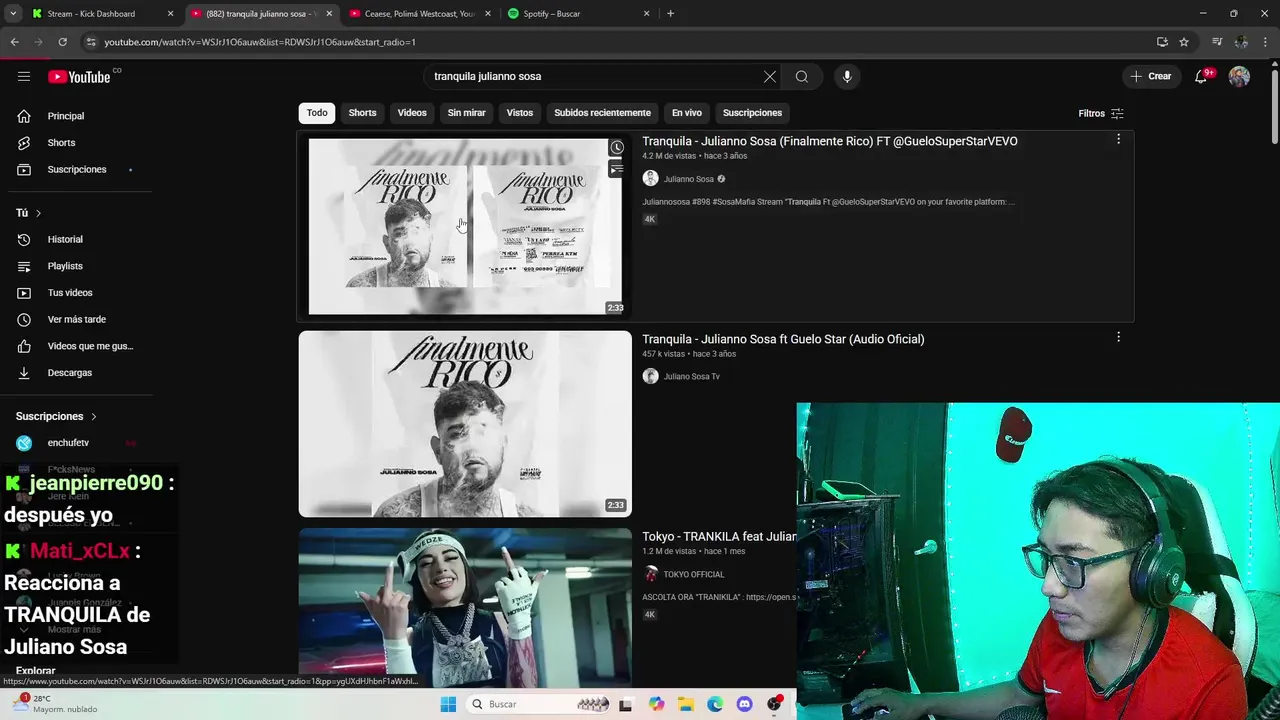1280x720 pixels.
Task: Expand the Tú section
Action: [x=29, y=213]
